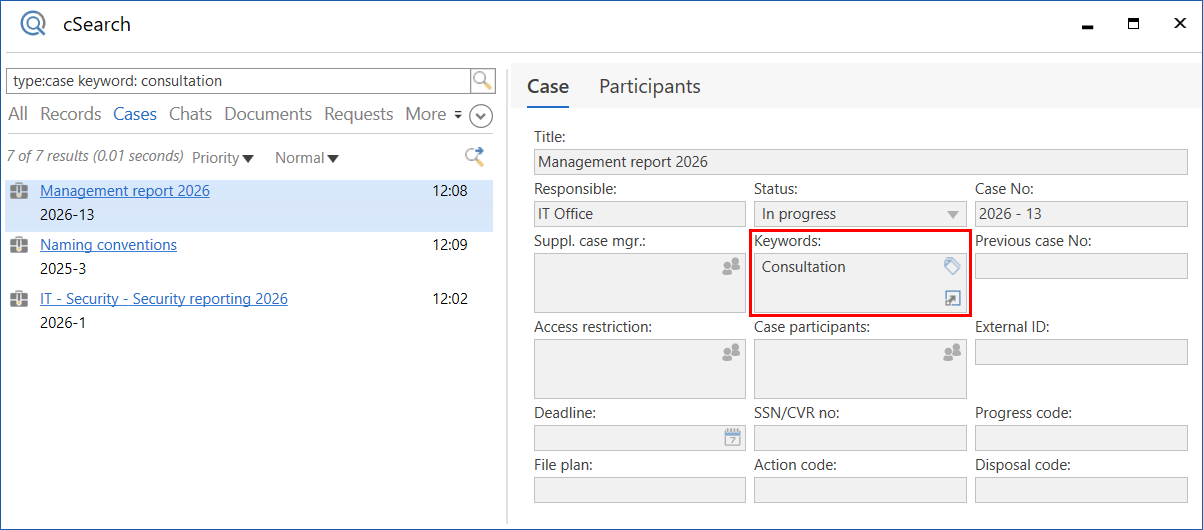
Task: Click the Action code field
Action: (860, 489)
